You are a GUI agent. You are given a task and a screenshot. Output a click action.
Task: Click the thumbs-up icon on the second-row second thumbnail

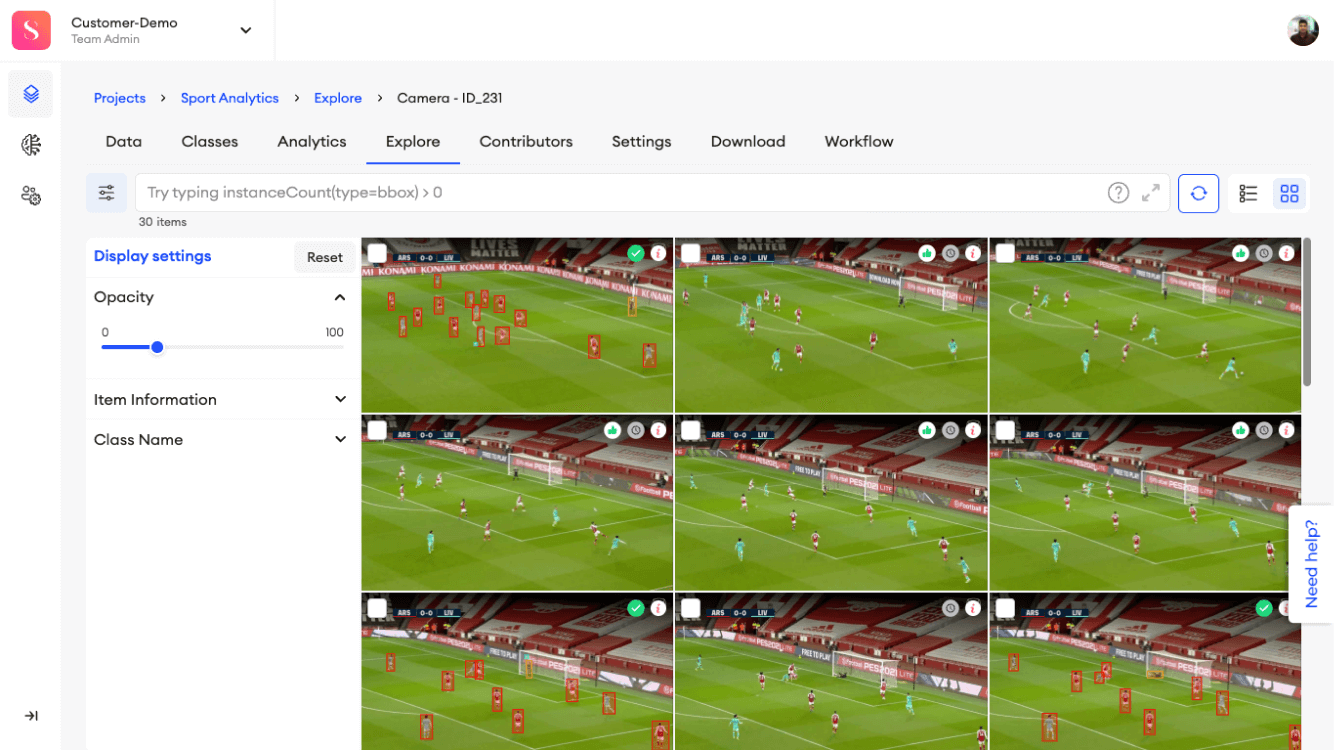point(928,430)
